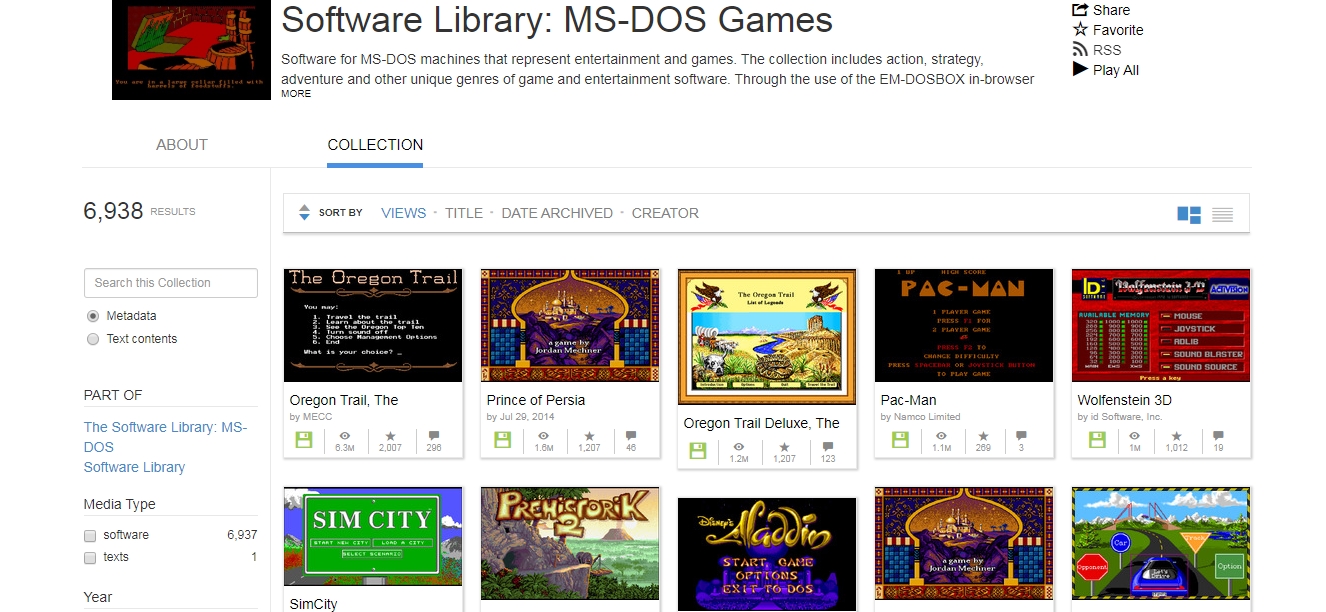Open the reviews bubble on Oregon Trail, The

tap(434, 437)
